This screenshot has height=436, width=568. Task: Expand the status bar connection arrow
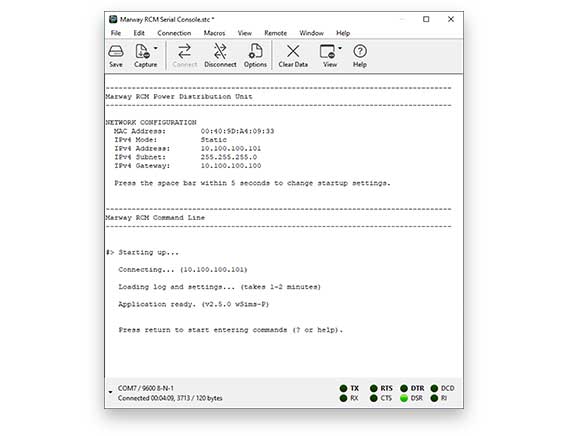(x=110, y=392)
